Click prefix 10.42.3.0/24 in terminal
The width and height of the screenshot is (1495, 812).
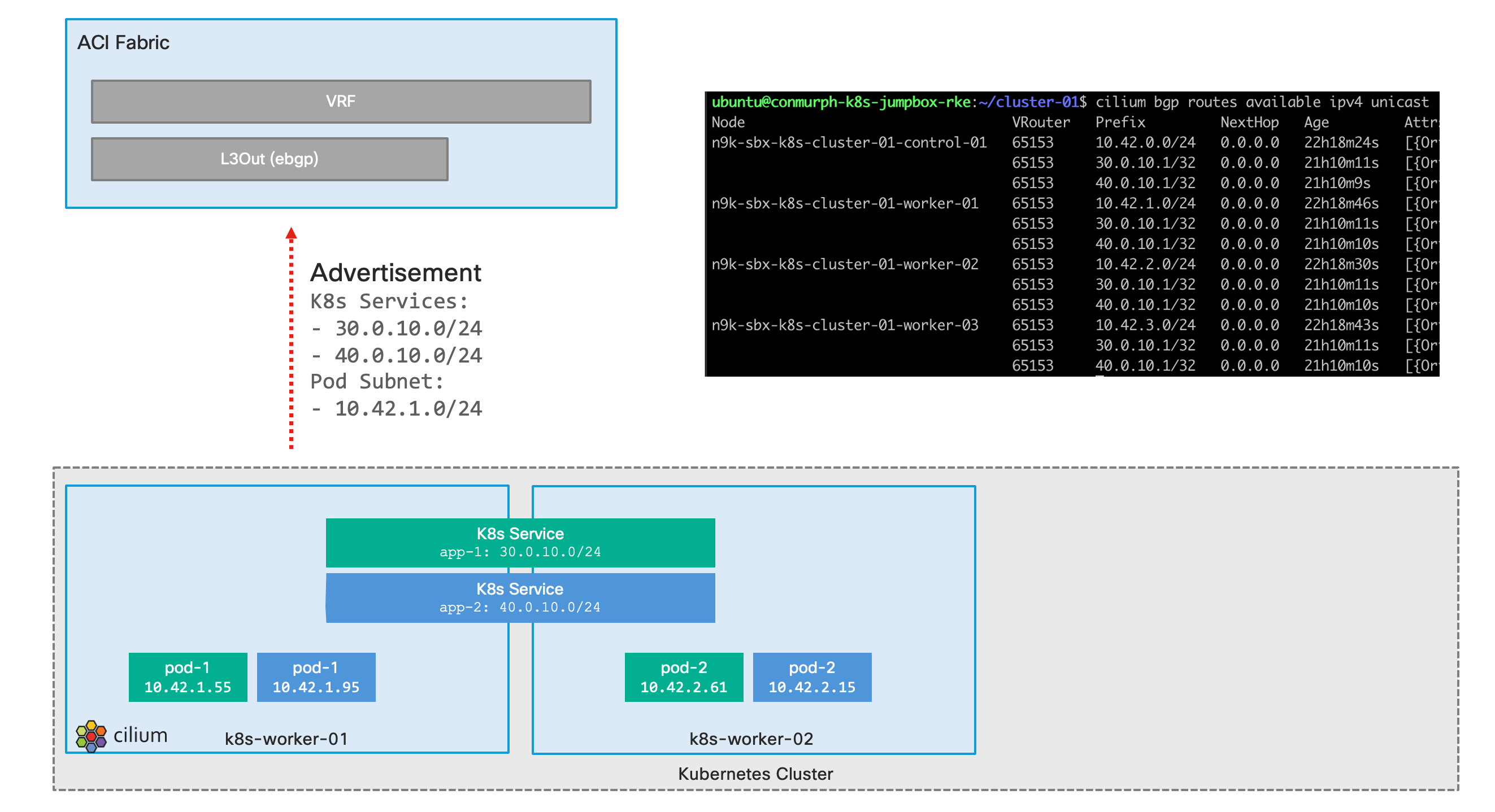(x=1146, y=325)
